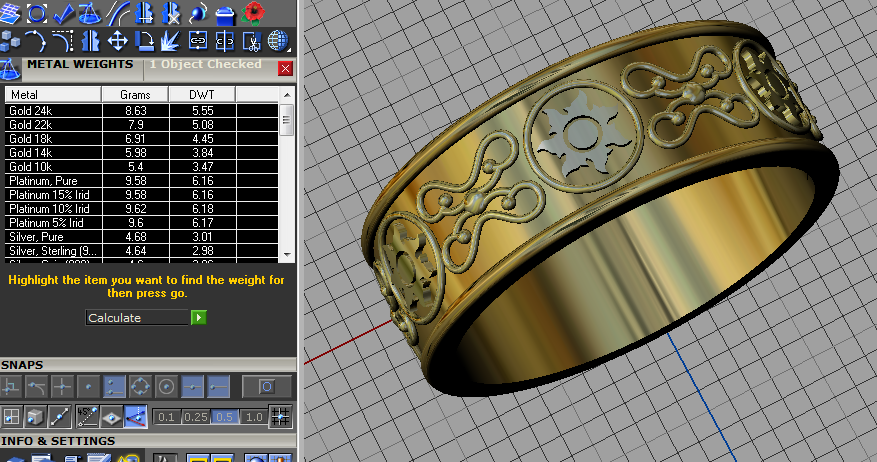Click the metal list scrollbar down arrow
This screenshot has width=877, height=462.
287,255
